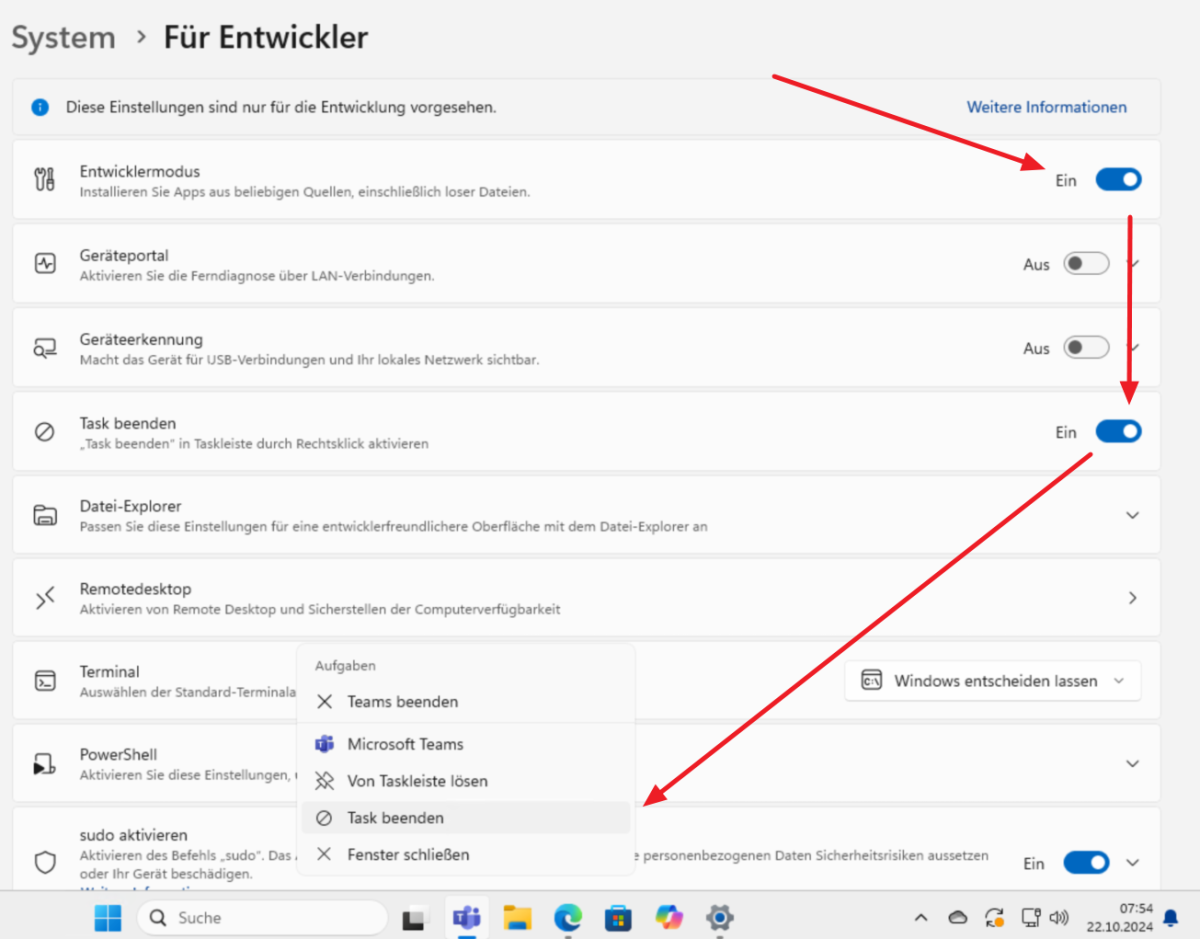The image size is (1200, 939).
Task: Open network status tray icon
Action: [x=1031, y=917]
